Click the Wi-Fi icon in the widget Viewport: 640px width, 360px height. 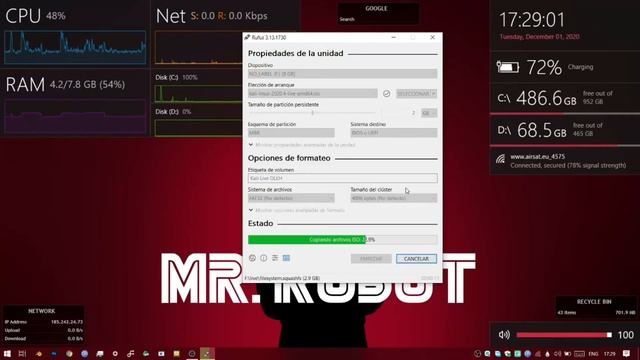click(x=500, y=160)
